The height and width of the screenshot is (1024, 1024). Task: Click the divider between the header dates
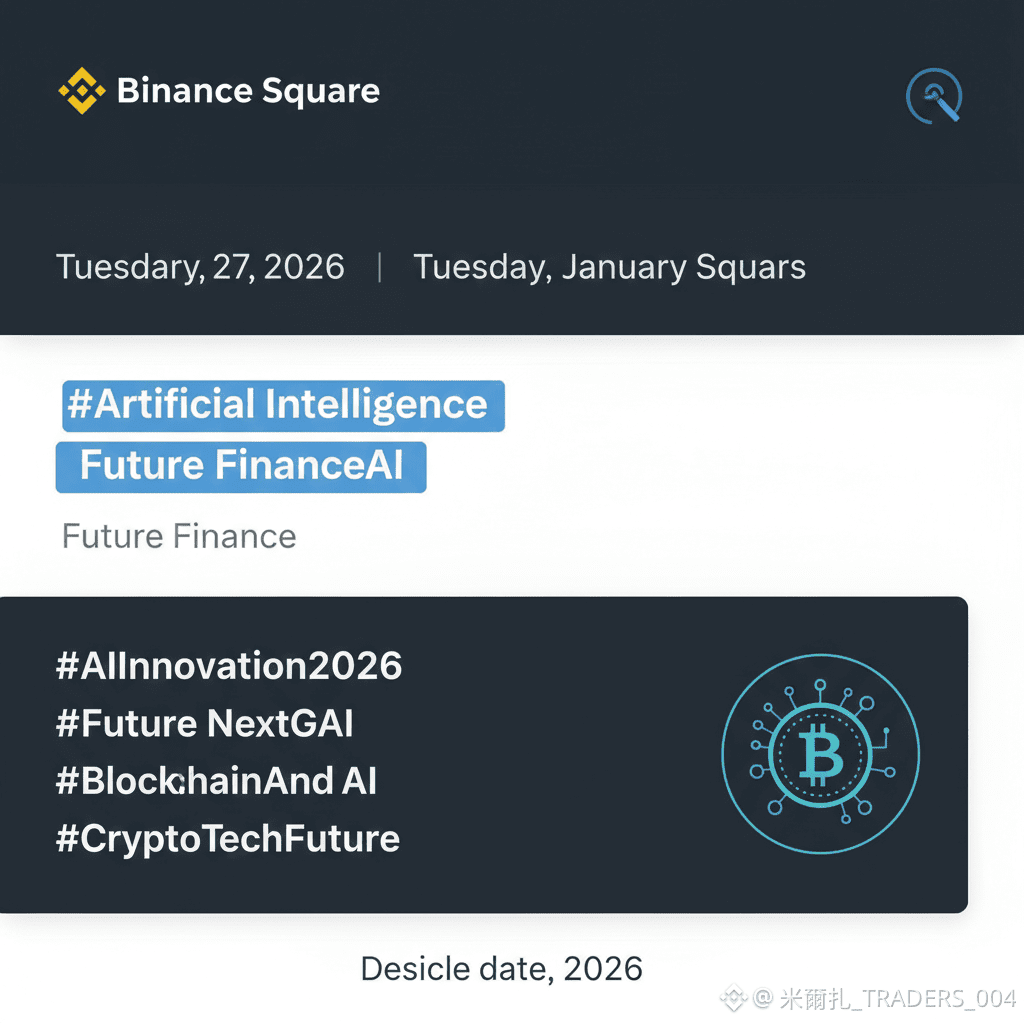[380, 268]
